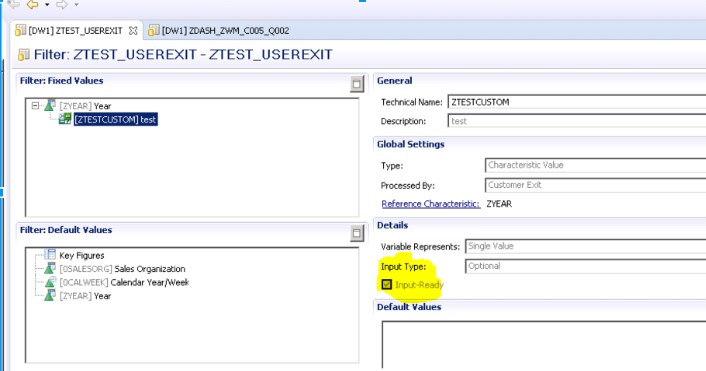Click the 0CALWEEK time characteristic icon
The height and width of the screenshot is (371, 706).
[x=50, y=282]
